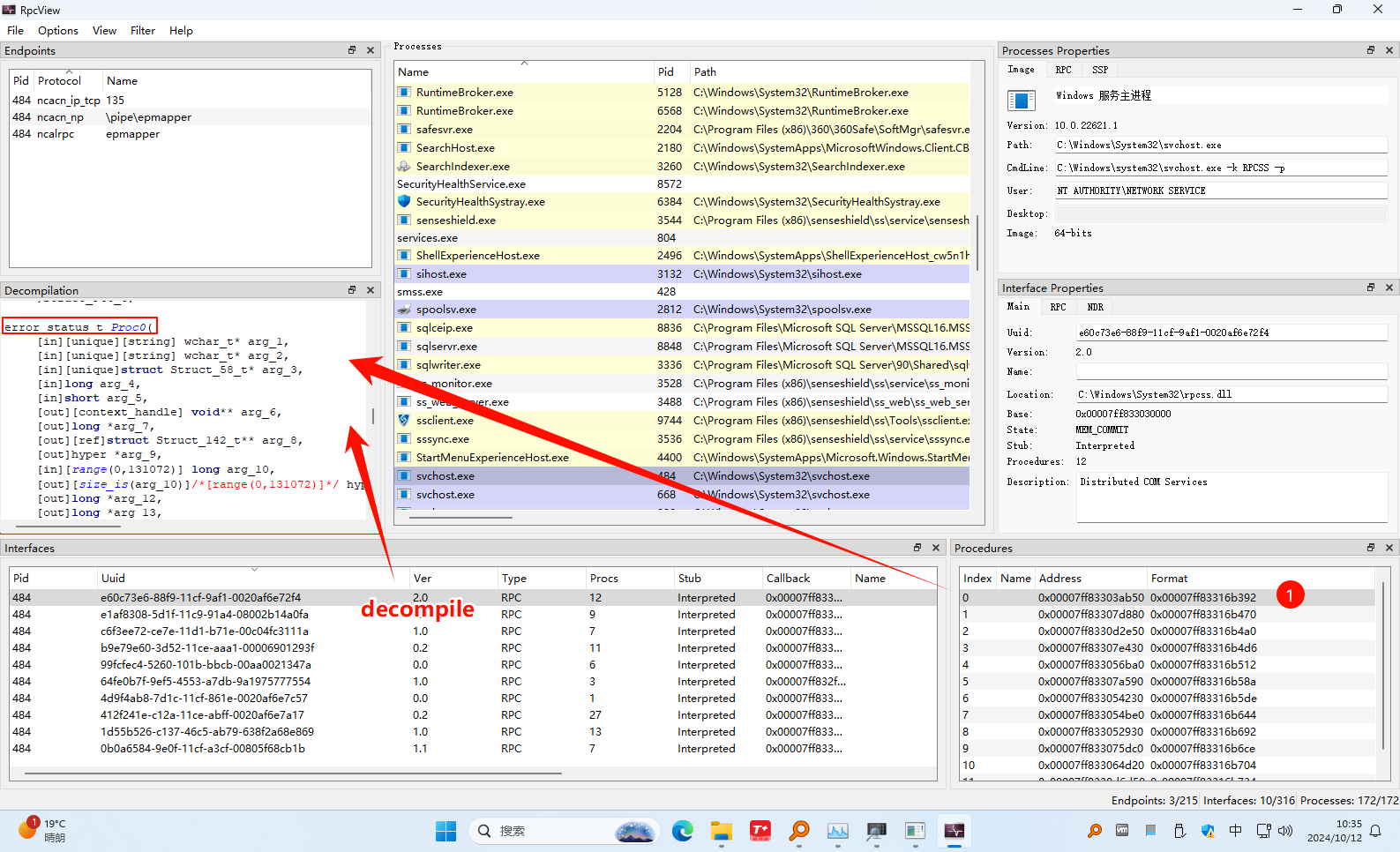Click the SearchIndexer.exe process icon

(x=404, y=166)
